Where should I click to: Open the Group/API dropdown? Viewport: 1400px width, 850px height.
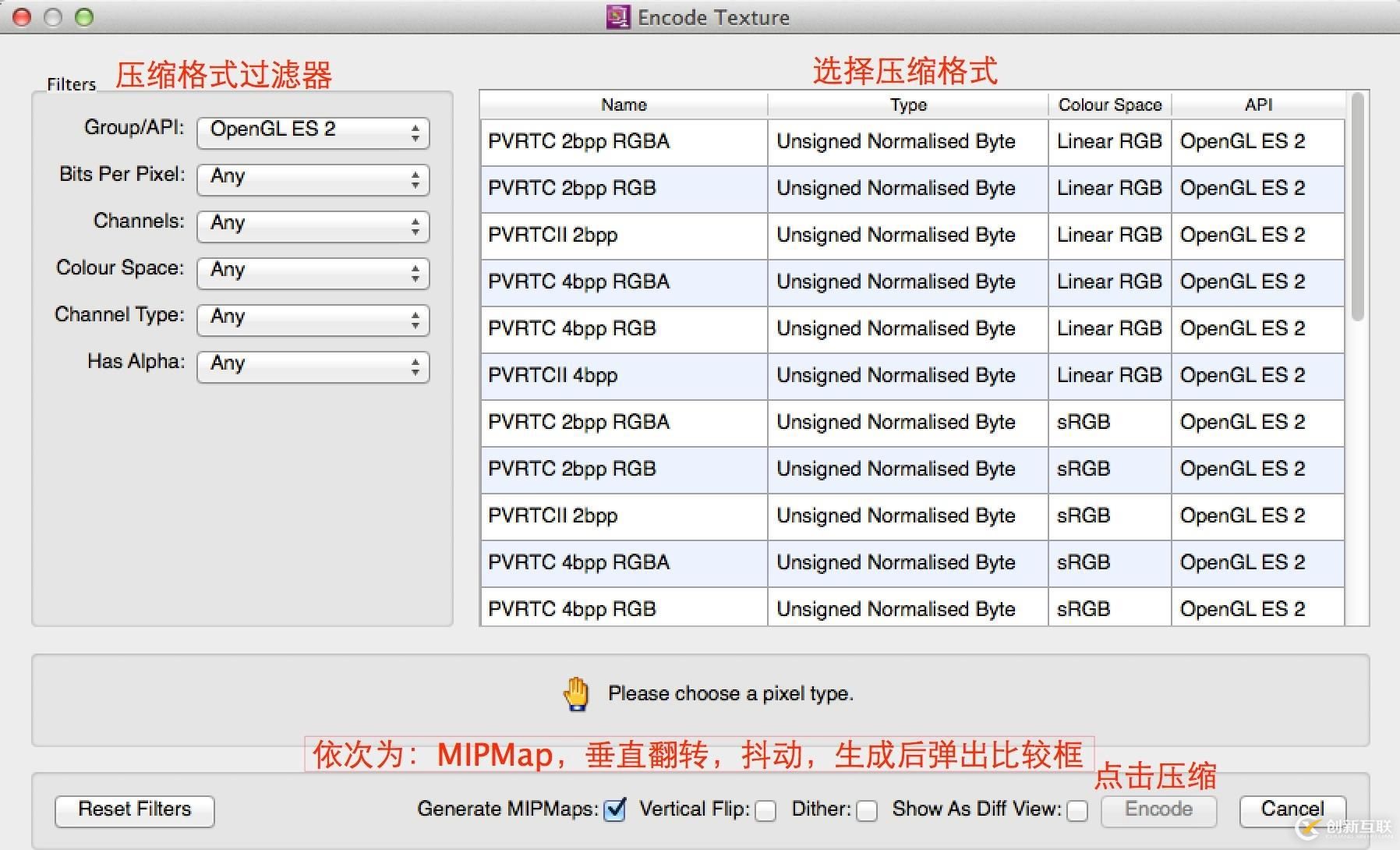coord(313,133)
